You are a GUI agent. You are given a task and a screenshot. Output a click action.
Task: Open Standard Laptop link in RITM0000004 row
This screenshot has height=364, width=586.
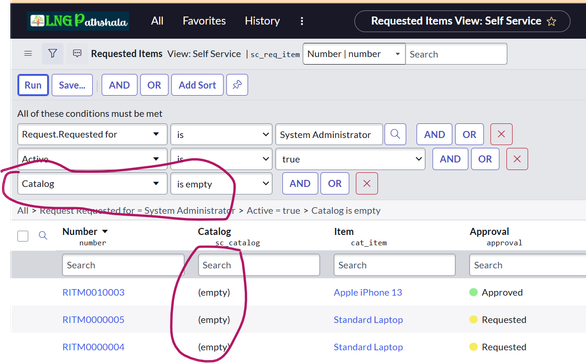point(368,347)
